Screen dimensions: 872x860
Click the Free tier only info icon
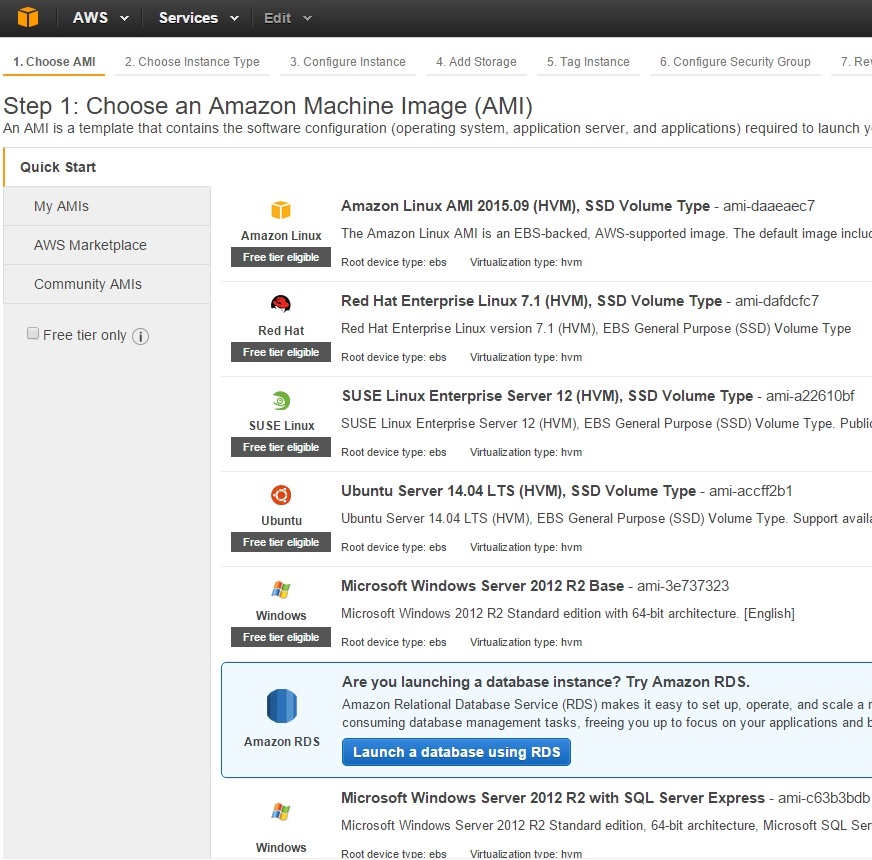[141, 337]
